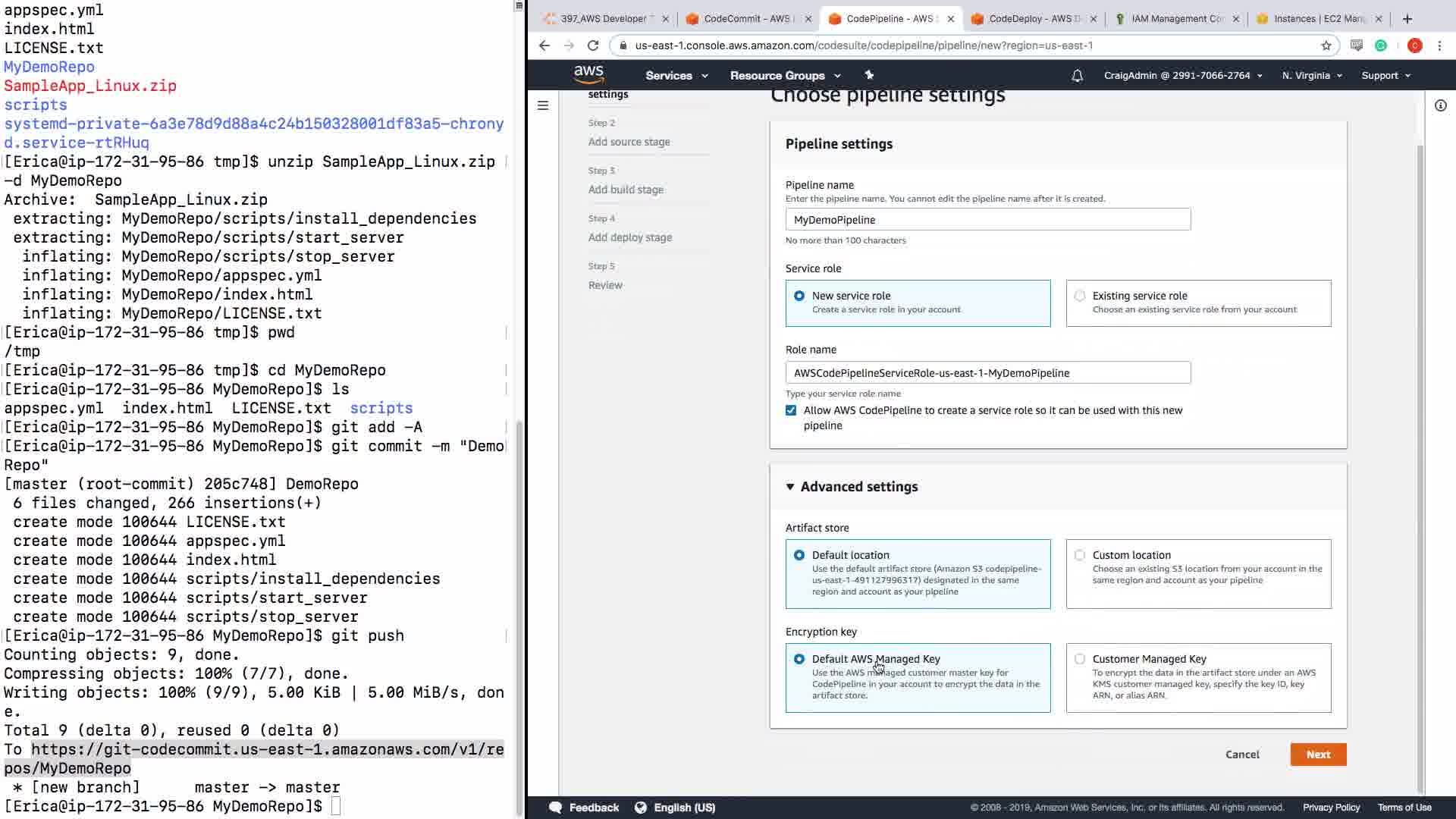Reload the page in browser
This screenshot has width=1456, height=819.
pos(593,45)
